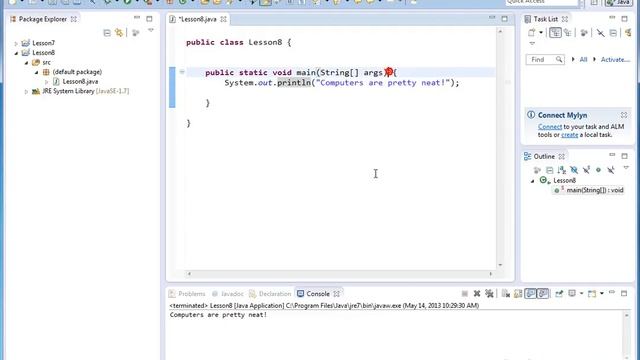This screenshot has height=360, width=640.
Task: Toggle Focus on Workweek in Task List
Action: (584, 33)
